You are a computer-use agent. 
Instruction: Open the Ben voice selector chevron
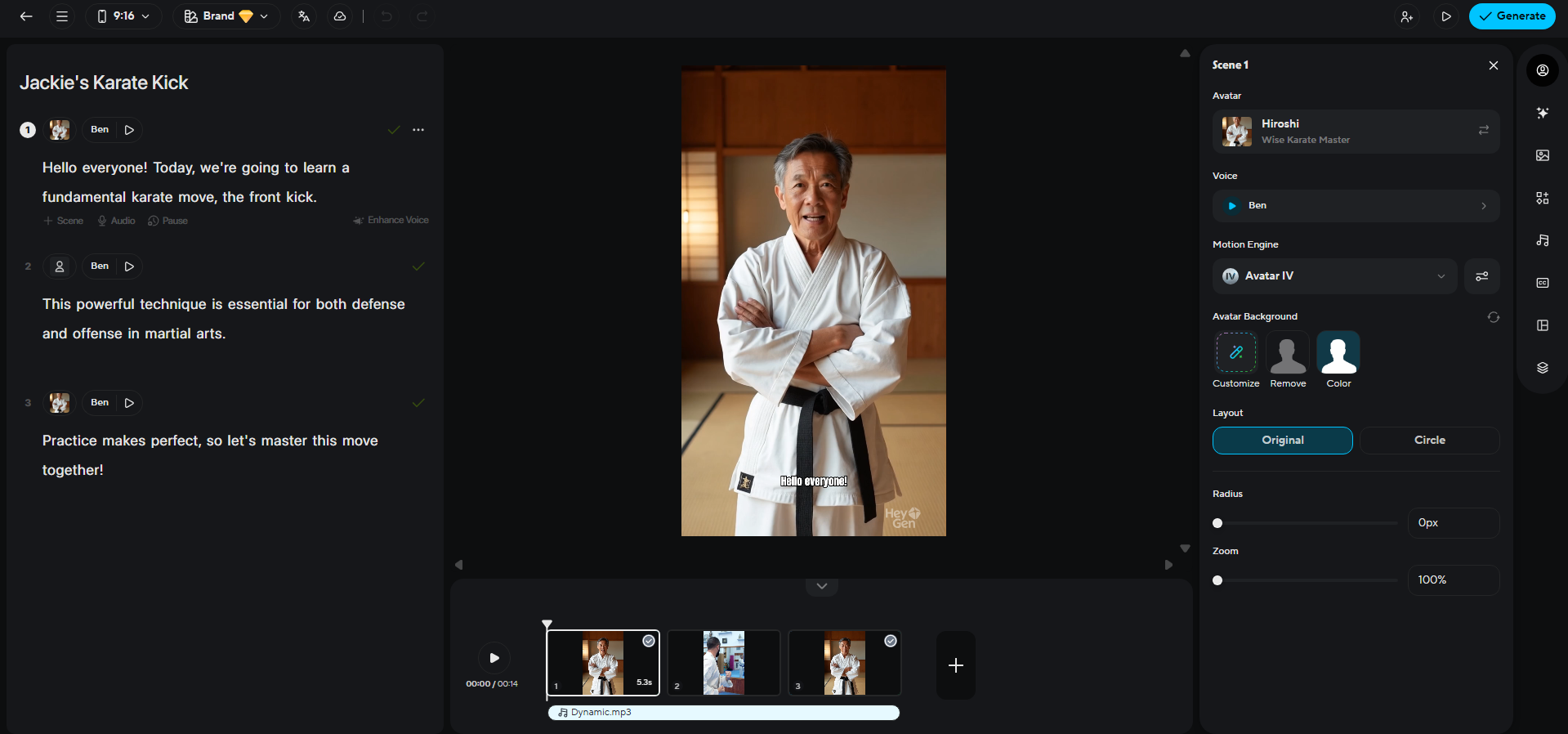coord(1484,206)
